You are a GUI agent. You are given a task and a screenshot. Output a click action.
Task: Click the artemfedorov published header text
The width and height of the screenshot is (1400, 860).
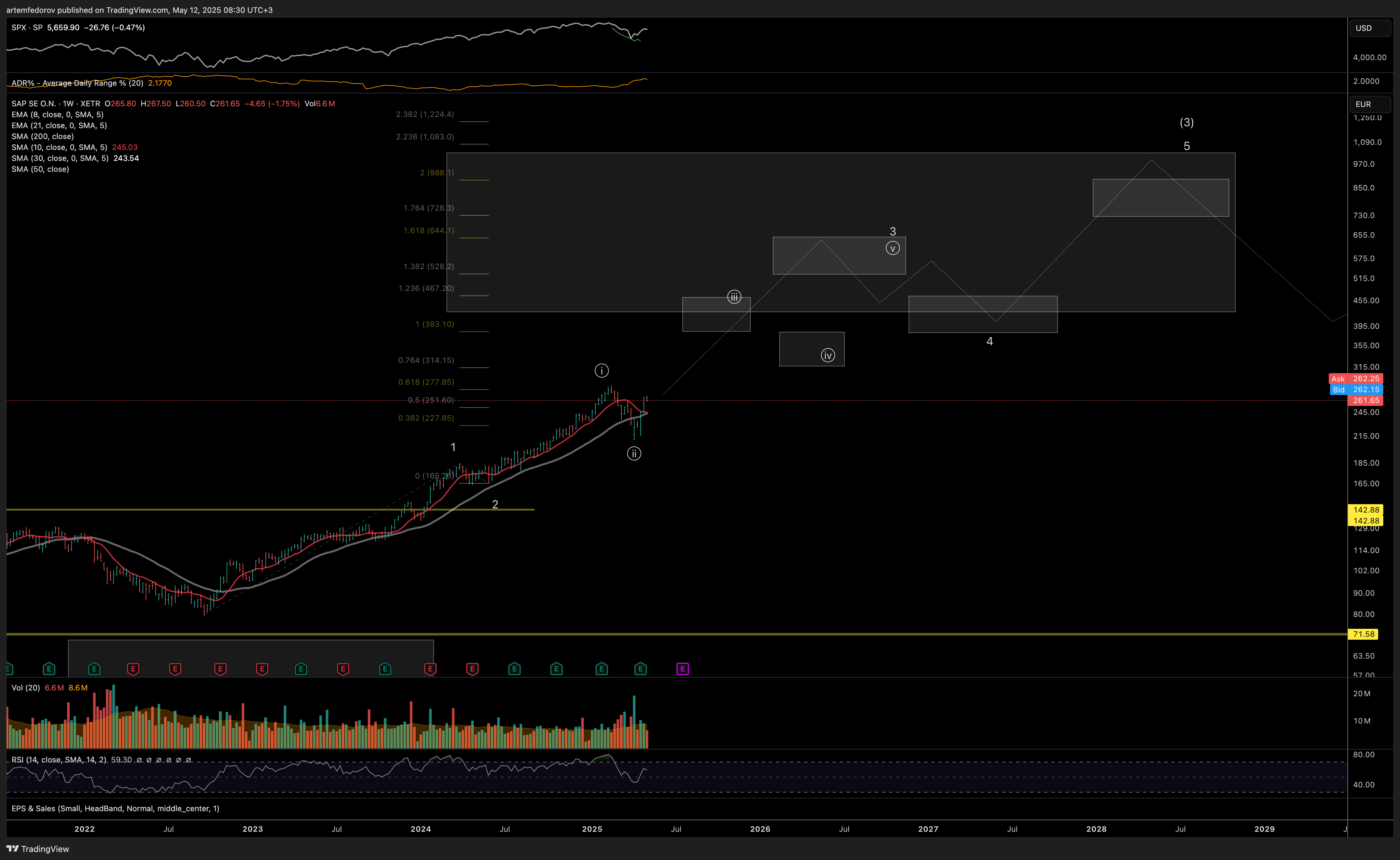tap(139, 10)
